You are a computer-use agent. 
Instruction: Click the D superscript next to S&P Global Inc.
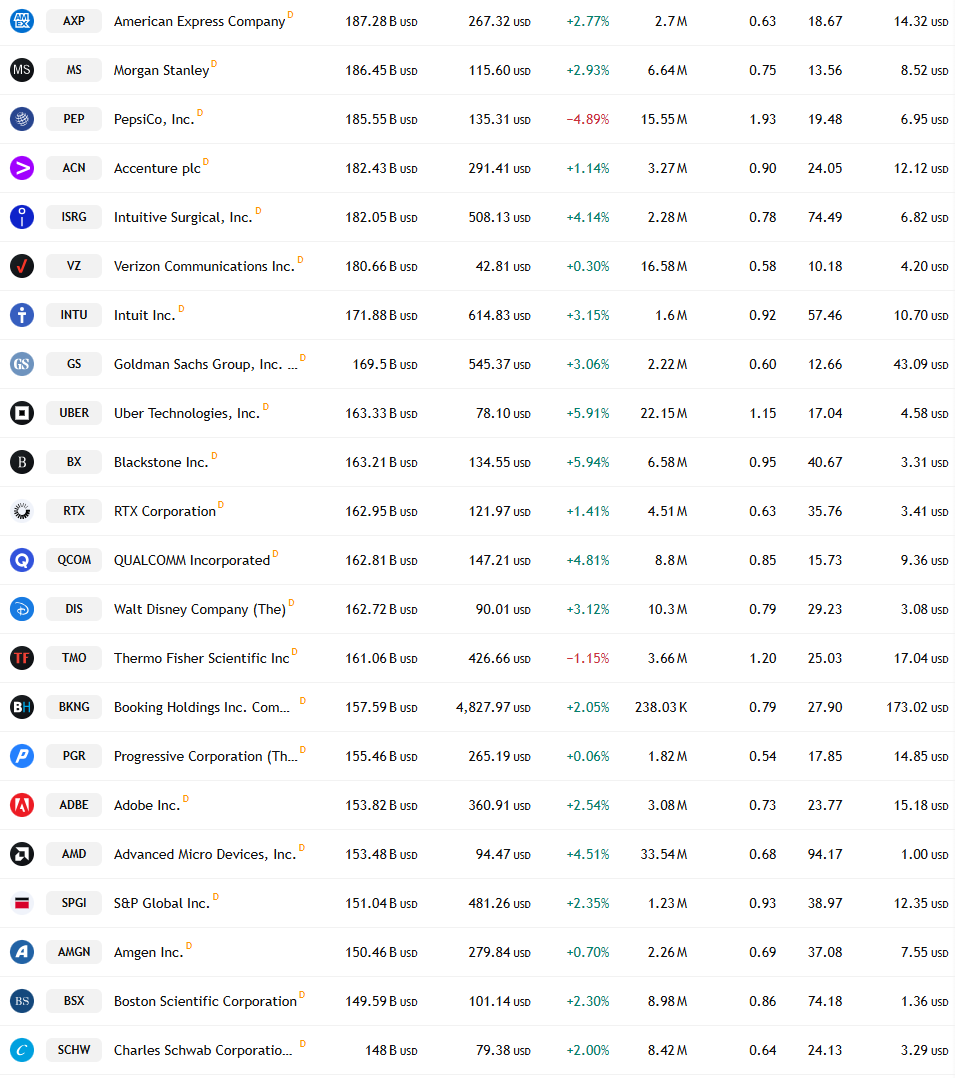click(x=216, y=896)
